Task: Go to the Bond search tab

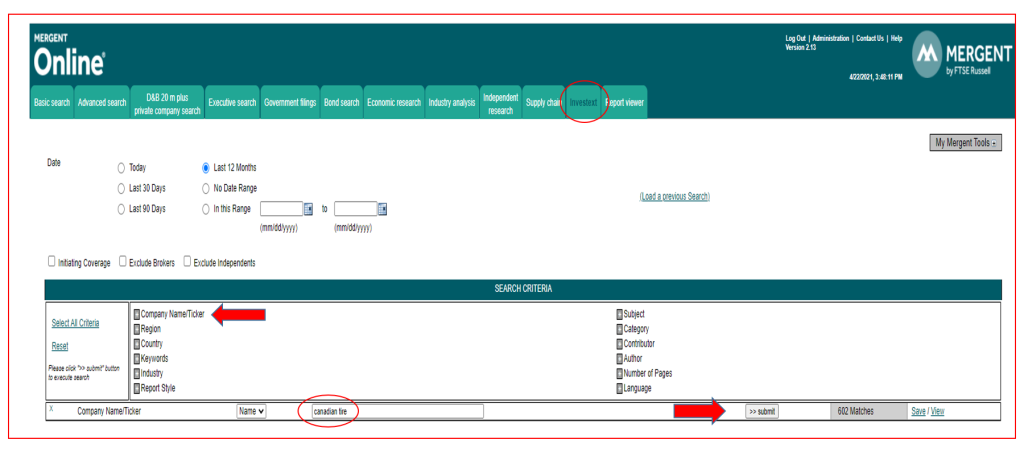Action: click(x=342, y=103)
